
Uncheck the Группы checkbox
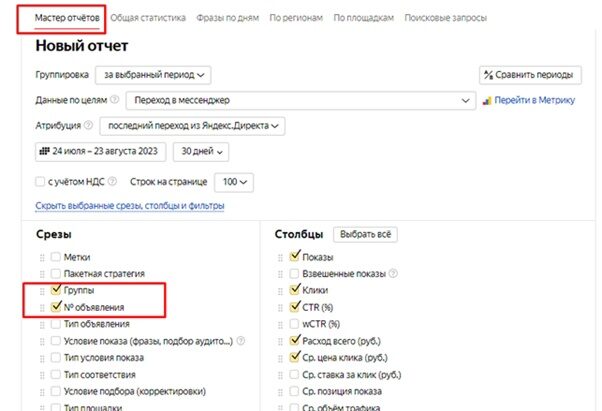[x=55, y=291]
